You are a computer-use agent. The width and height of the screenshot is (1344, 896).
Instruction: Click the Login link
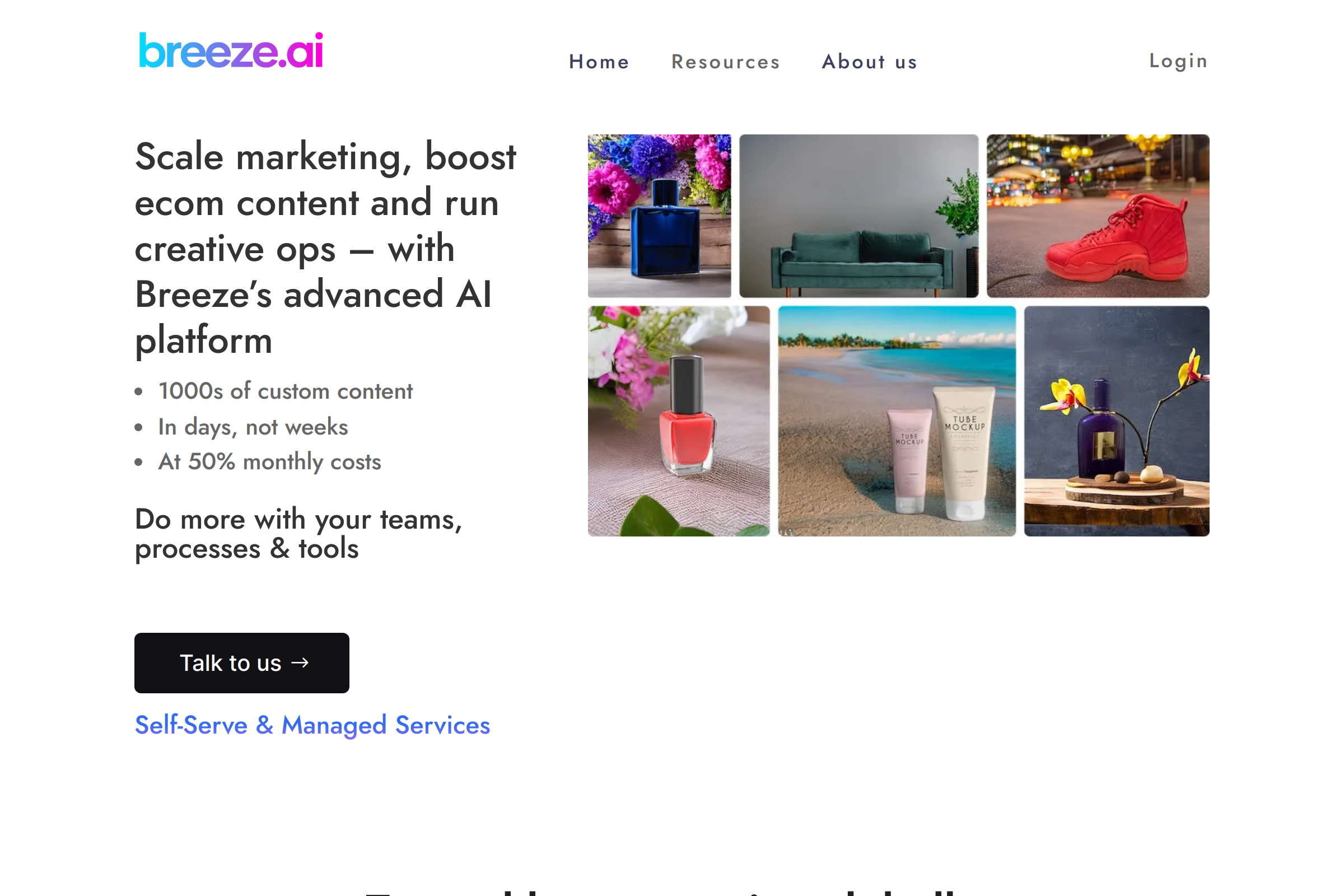(x=1178, y=60)
